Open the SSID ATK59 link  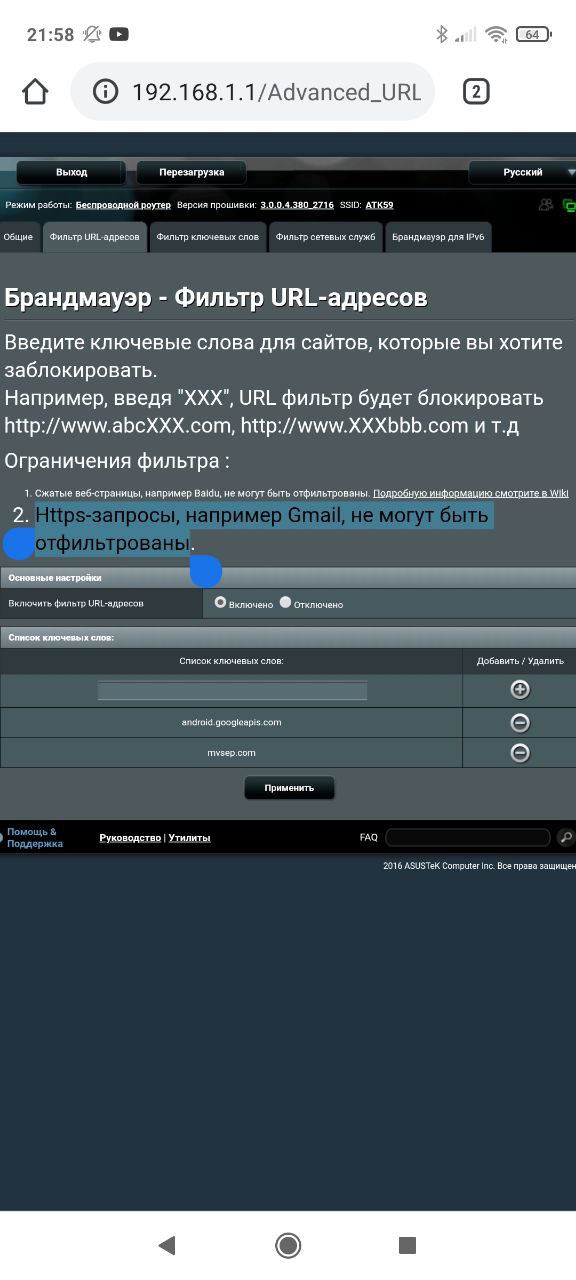379,205
